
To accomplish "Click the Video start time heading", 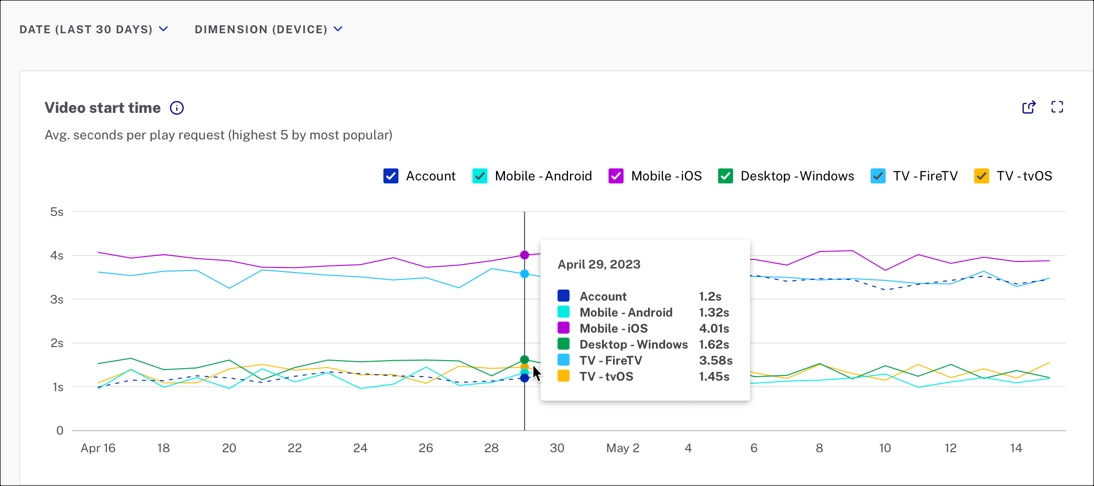I will pyautogui.click(x=102, y=108).
